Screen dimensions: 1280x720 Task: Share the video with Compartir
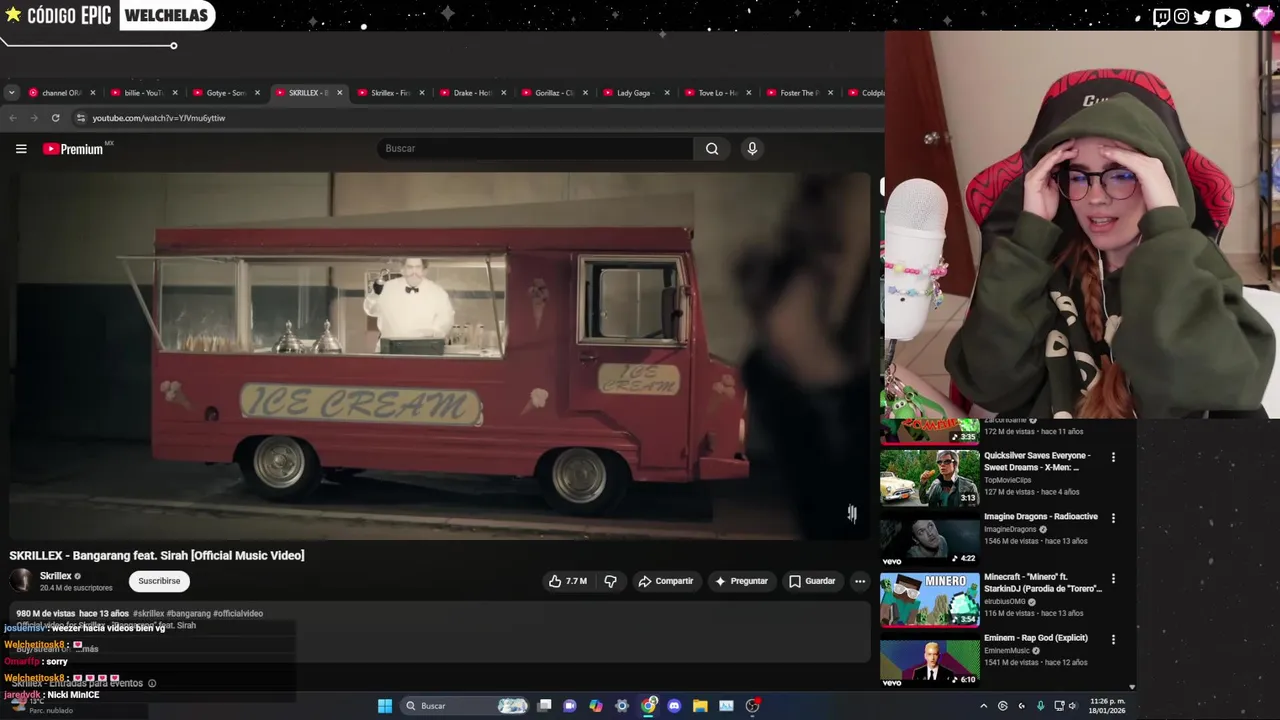(x=666, y=581)
